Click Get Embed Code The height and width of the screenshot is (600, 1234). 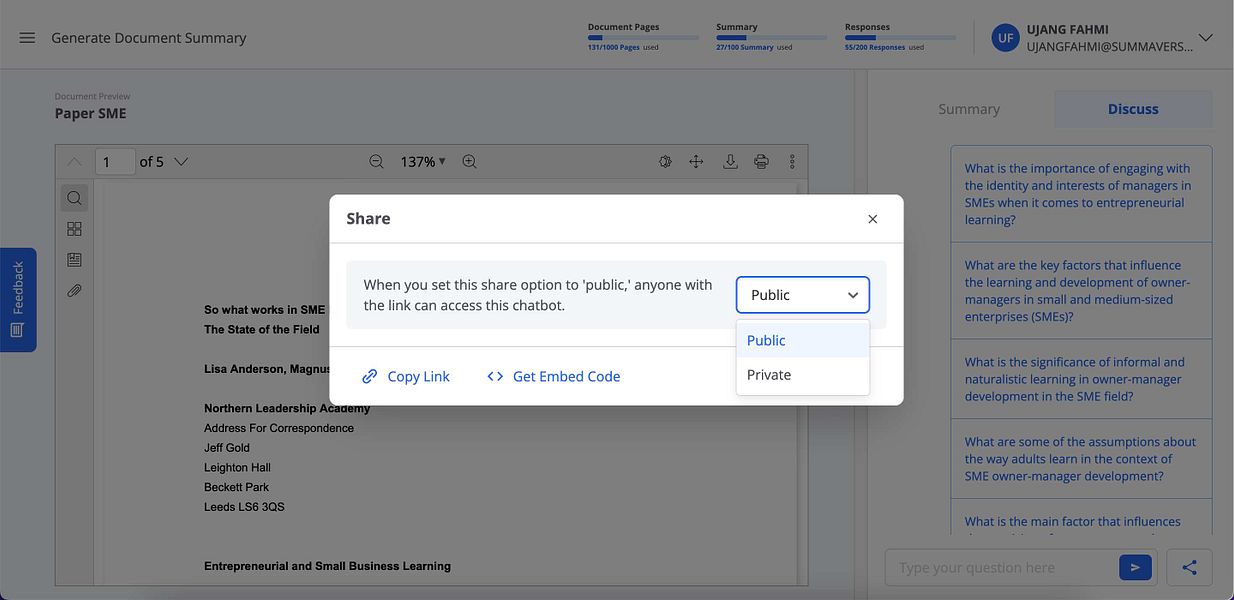click(553, 376)
